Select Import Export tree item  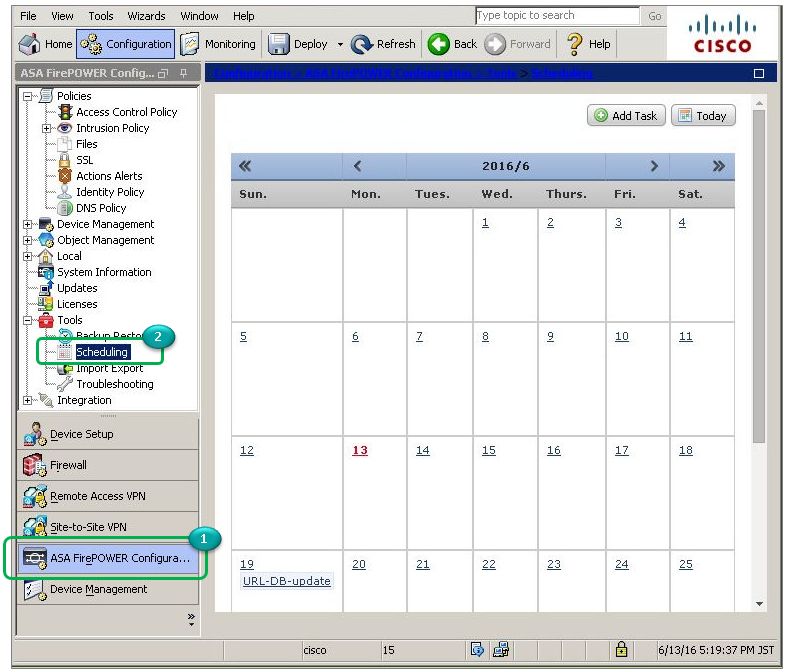(x=109, y=368)
